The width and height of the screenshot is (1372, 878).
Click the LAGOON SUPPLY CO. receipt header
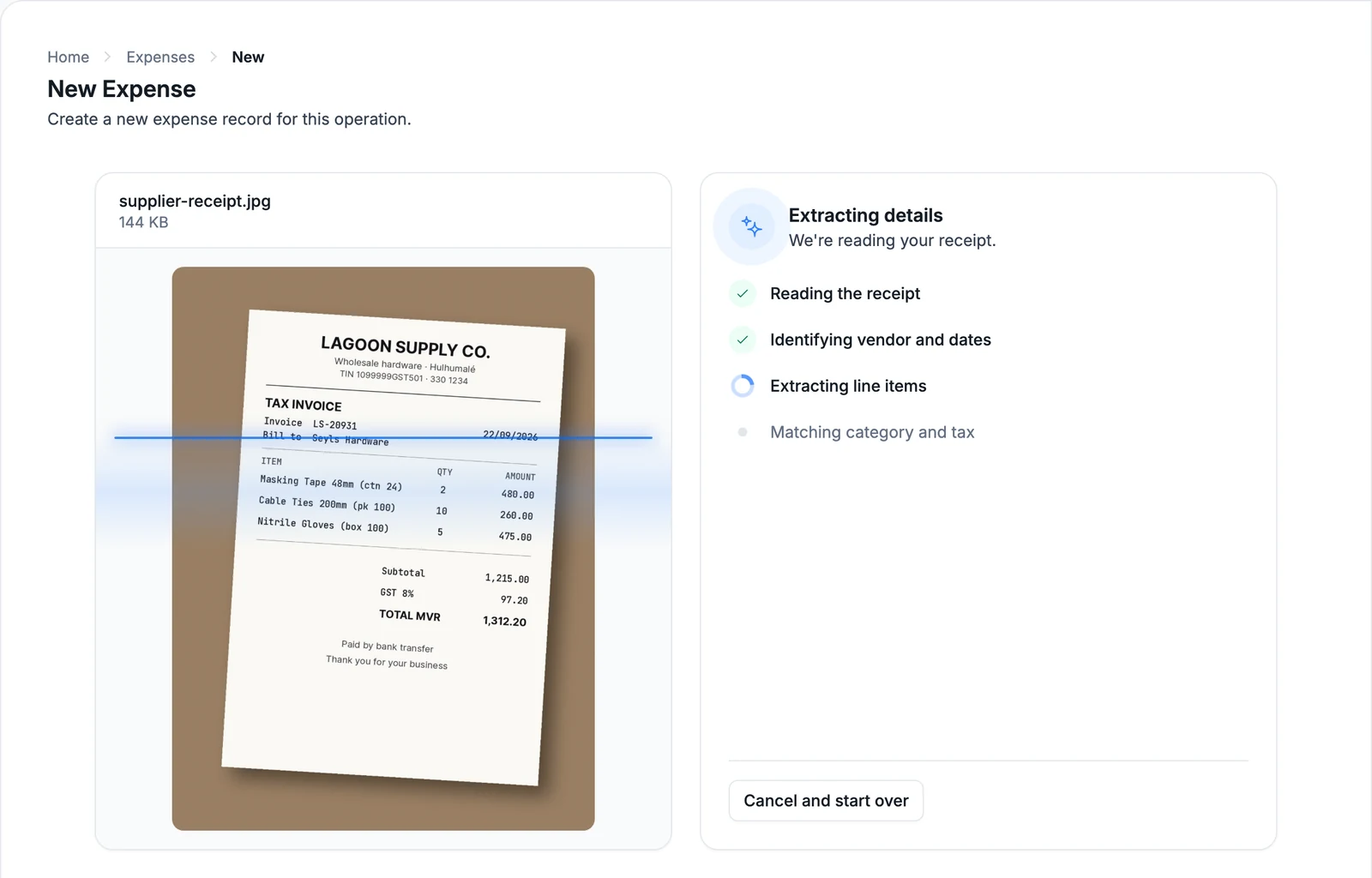click(406, 347)
